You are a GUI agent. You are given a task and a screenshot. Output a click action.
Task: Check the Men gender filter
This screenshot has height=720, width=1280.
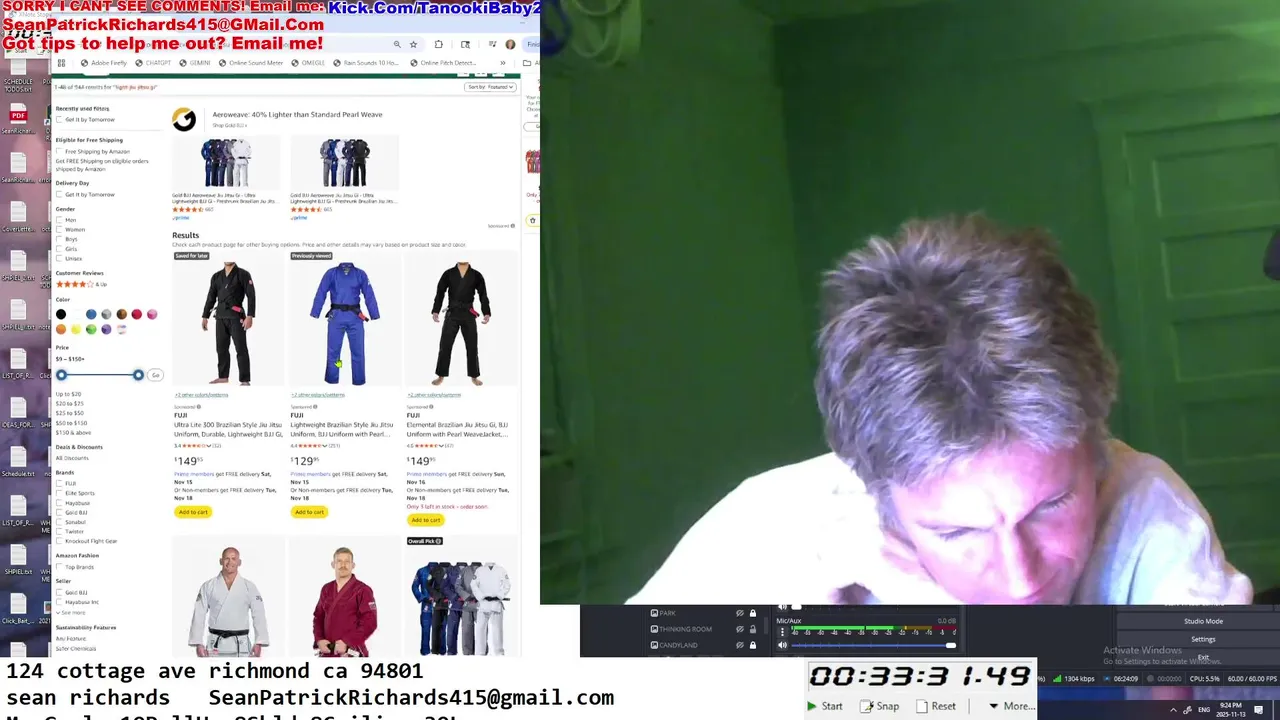point(59,220)
